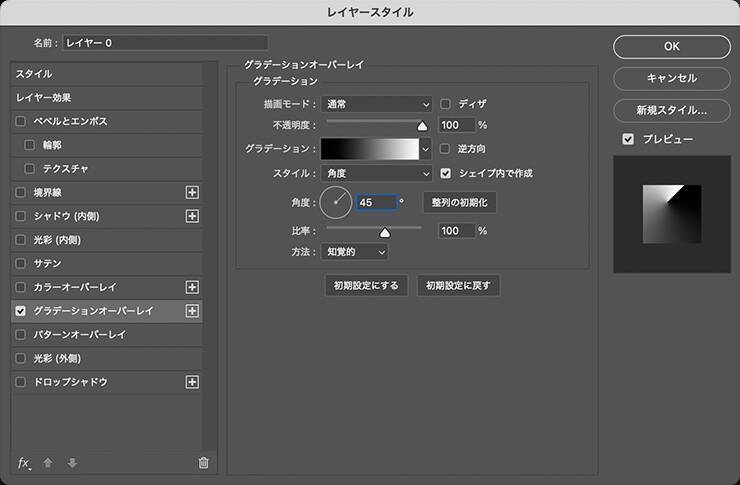Toggle the 逆方向 checkbox
This screenshot has width=740, height=485.
click(x=446, y=148)
